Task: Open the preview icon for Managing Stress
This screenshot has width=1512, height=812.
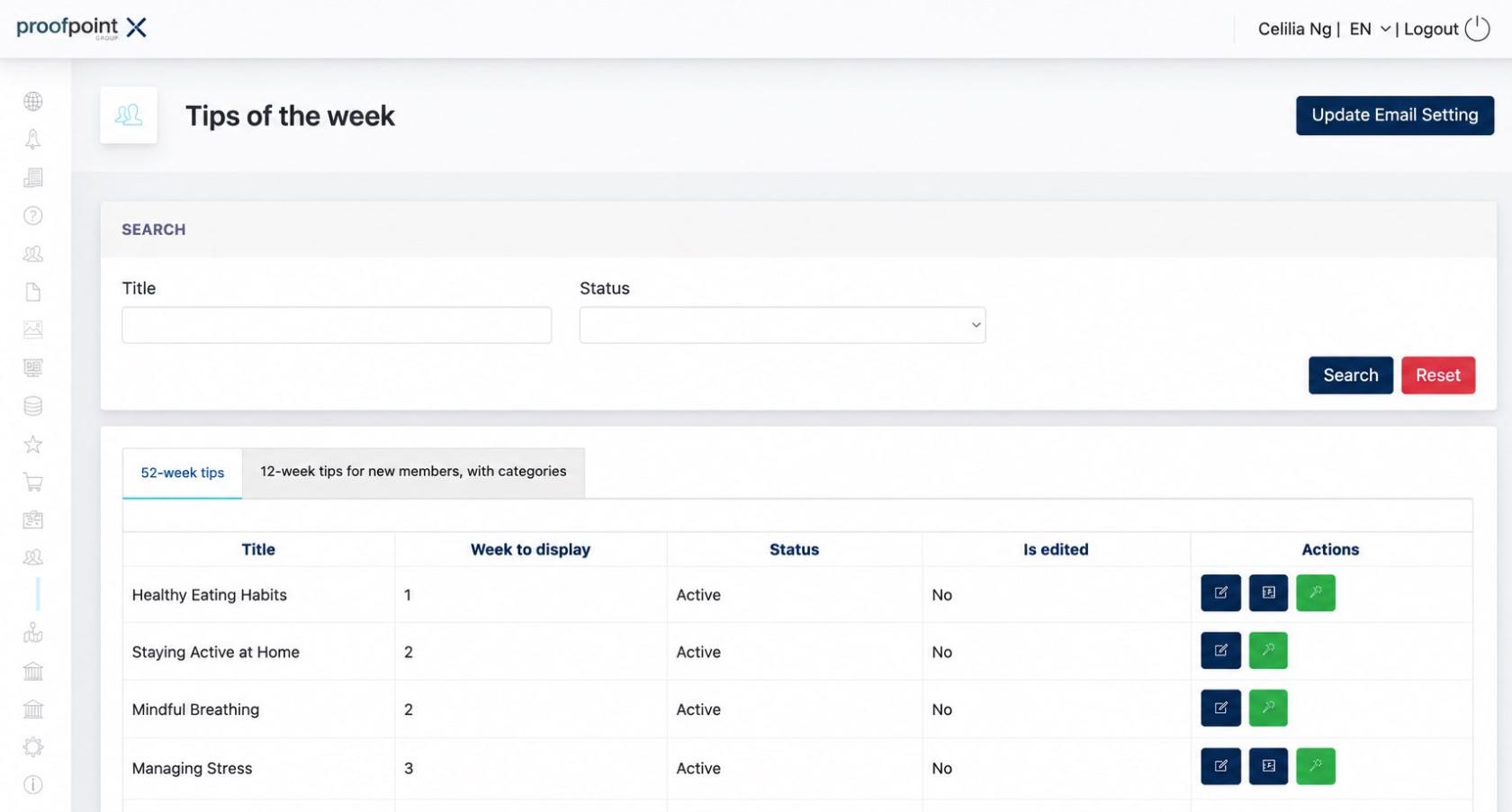Action: (x=1268, y=767)
